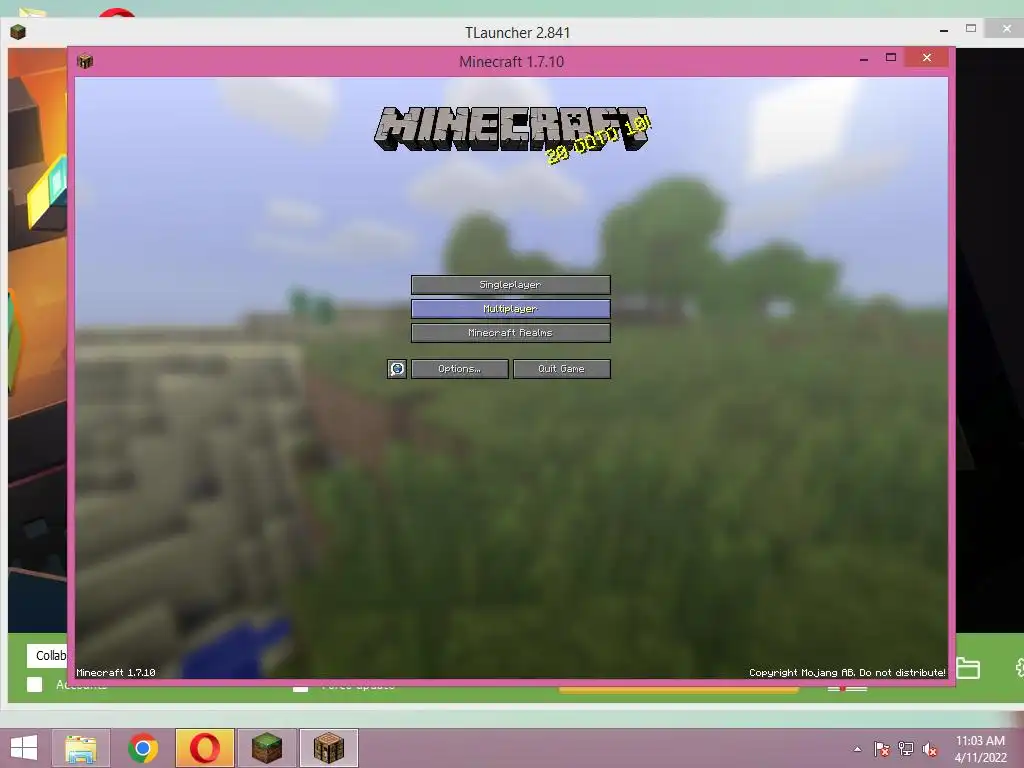Viewport: 1024px width, 768px height.
Task: Open the Windows Start menu
Action: [24, 748]
